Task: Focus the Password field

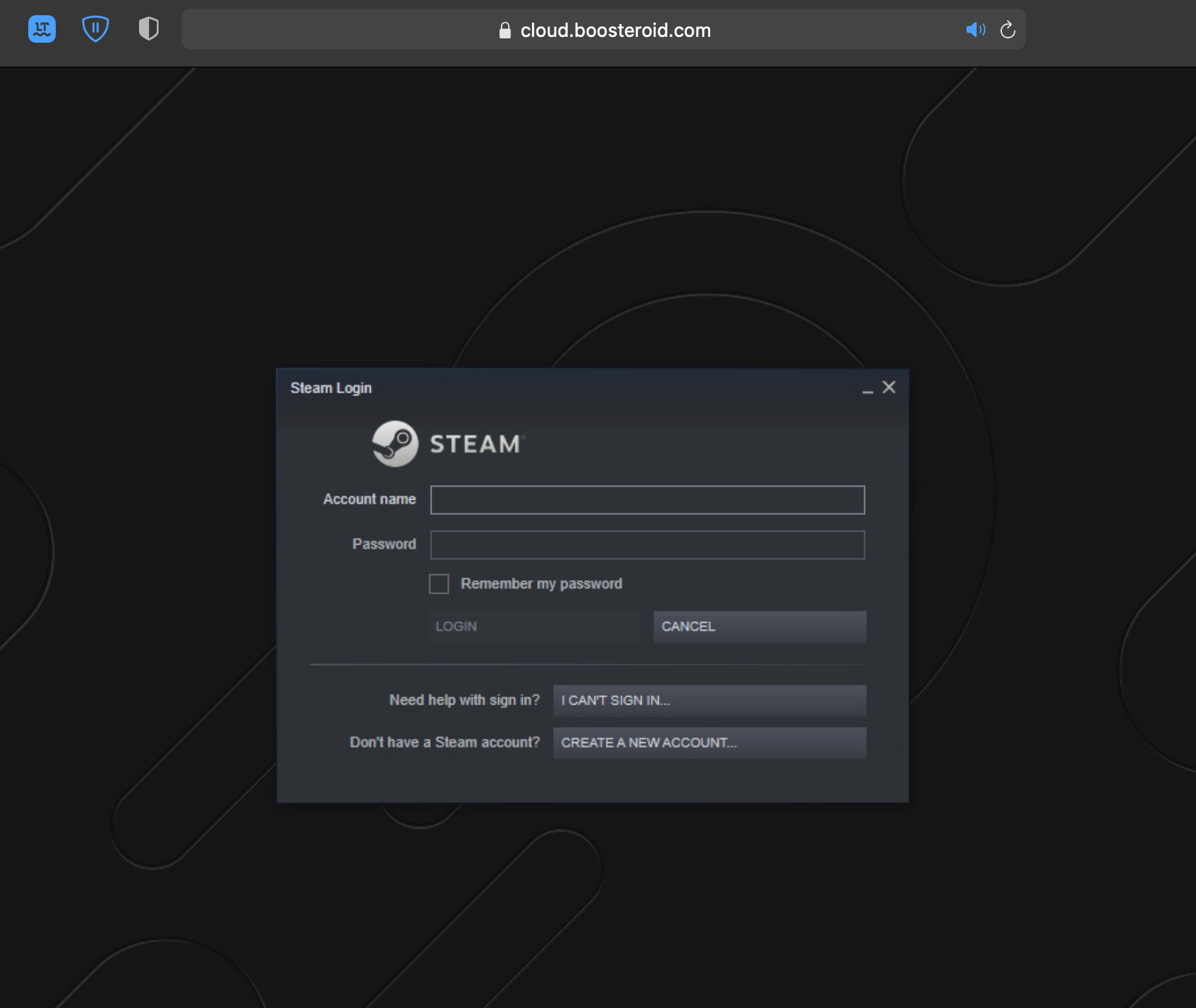Action: point(647,545)
